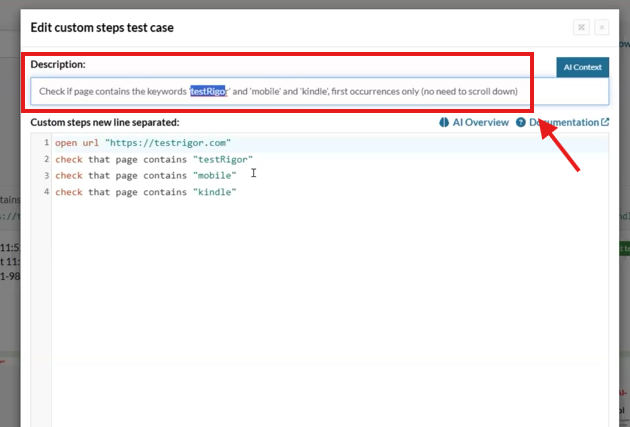Click line number 3 in editor gutter

[x=46, y=175]
